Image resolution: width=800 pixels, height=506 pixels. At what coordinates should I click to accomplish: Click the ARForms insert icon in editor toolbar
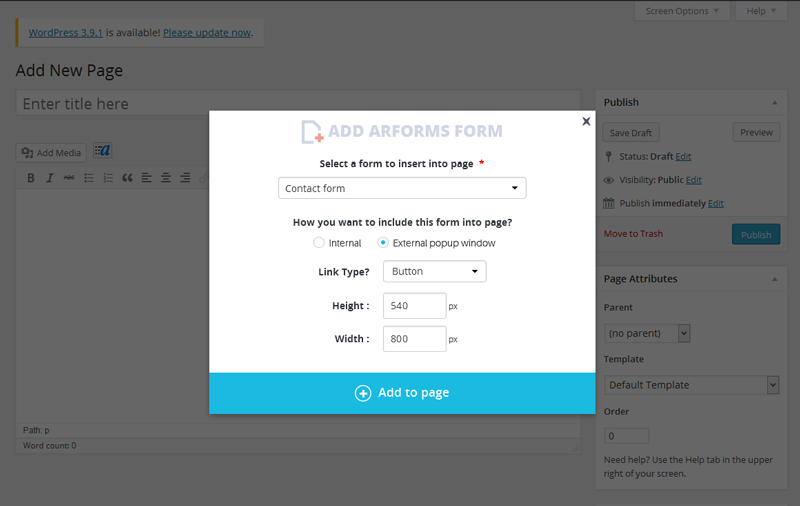tap(103, 150)
